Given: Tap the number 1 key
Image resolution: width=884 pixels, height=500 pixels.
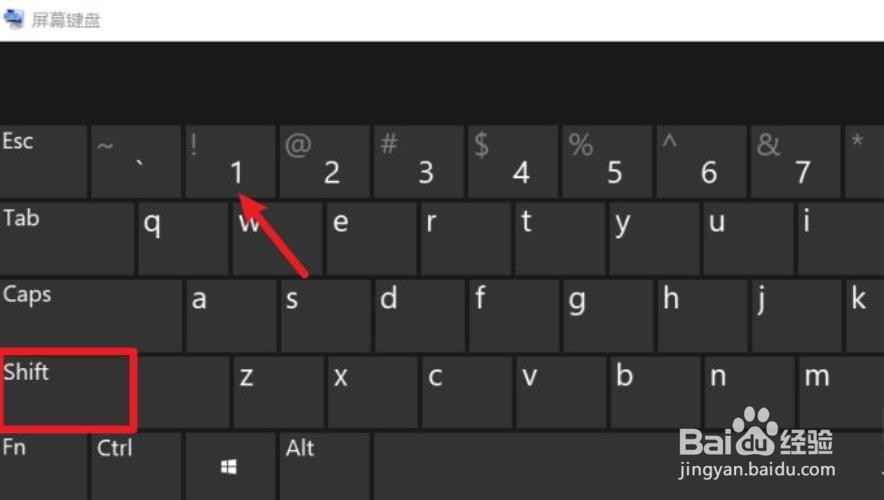Looking at the screenshot, I should tap(230, 161).
